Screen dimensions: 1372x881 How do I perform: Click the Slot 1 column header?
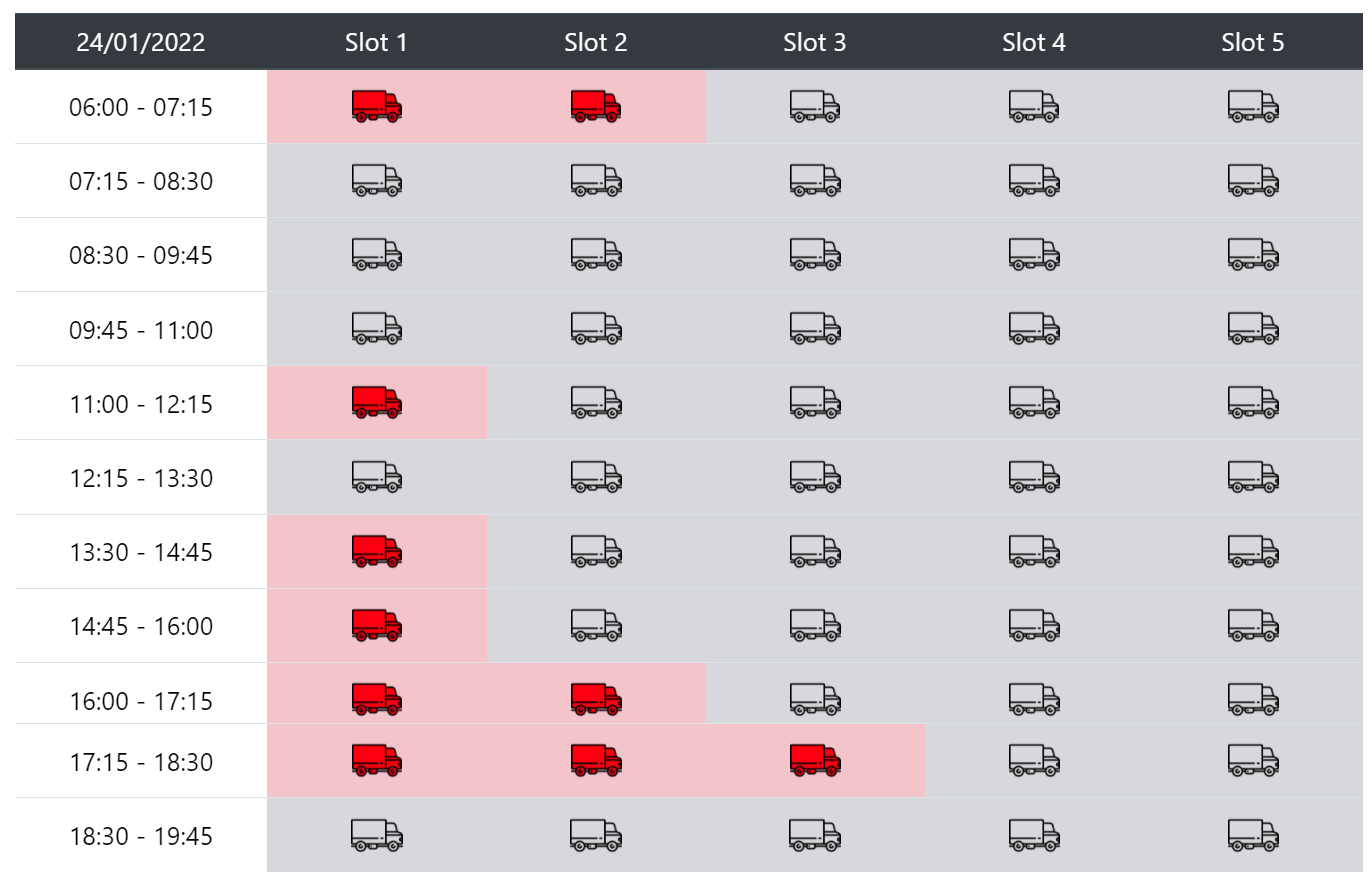point(377,42)
